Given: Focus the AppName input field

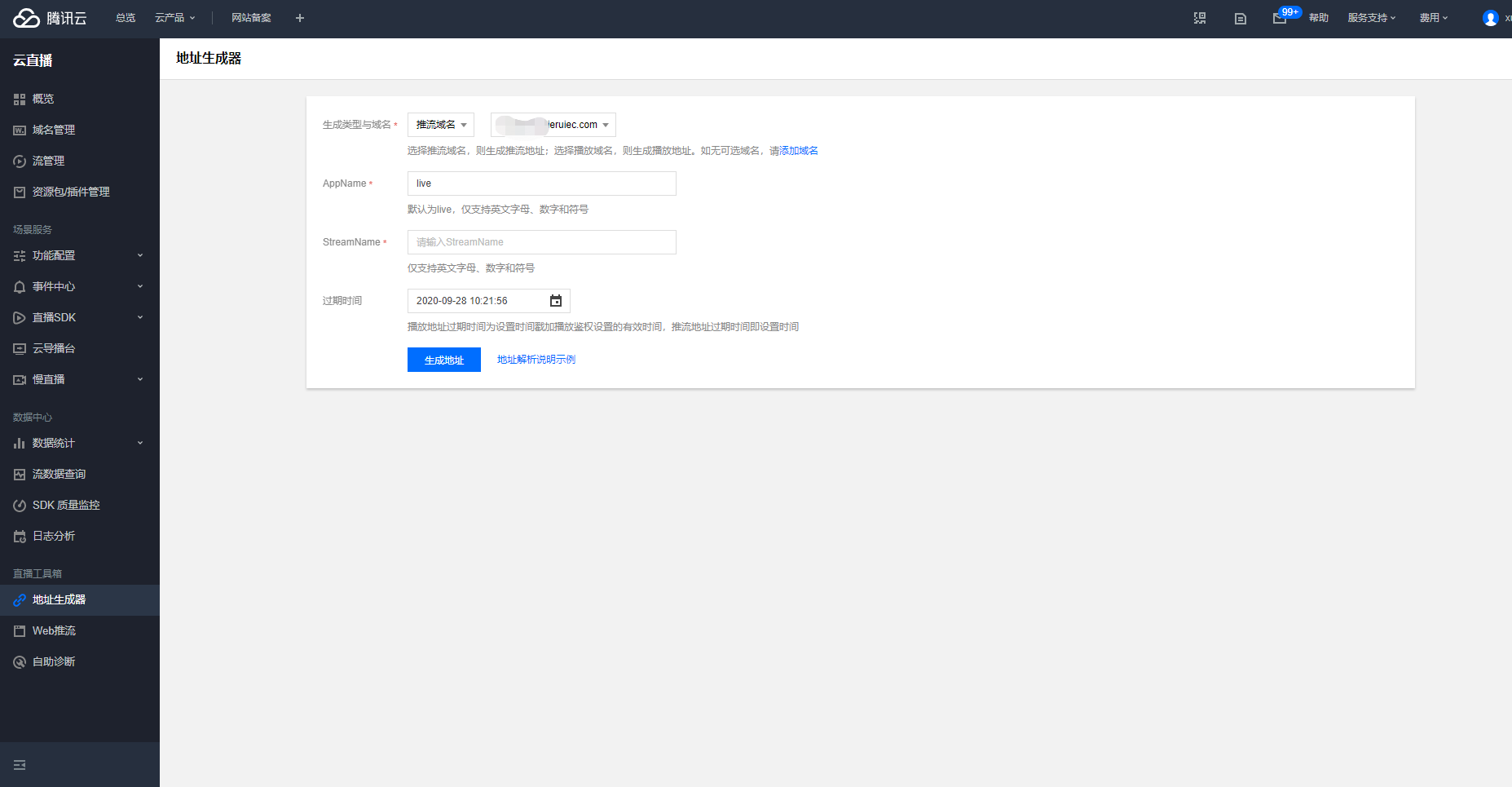Looking at the screenshot, I should pyautogui.click(x=542, y=183).
